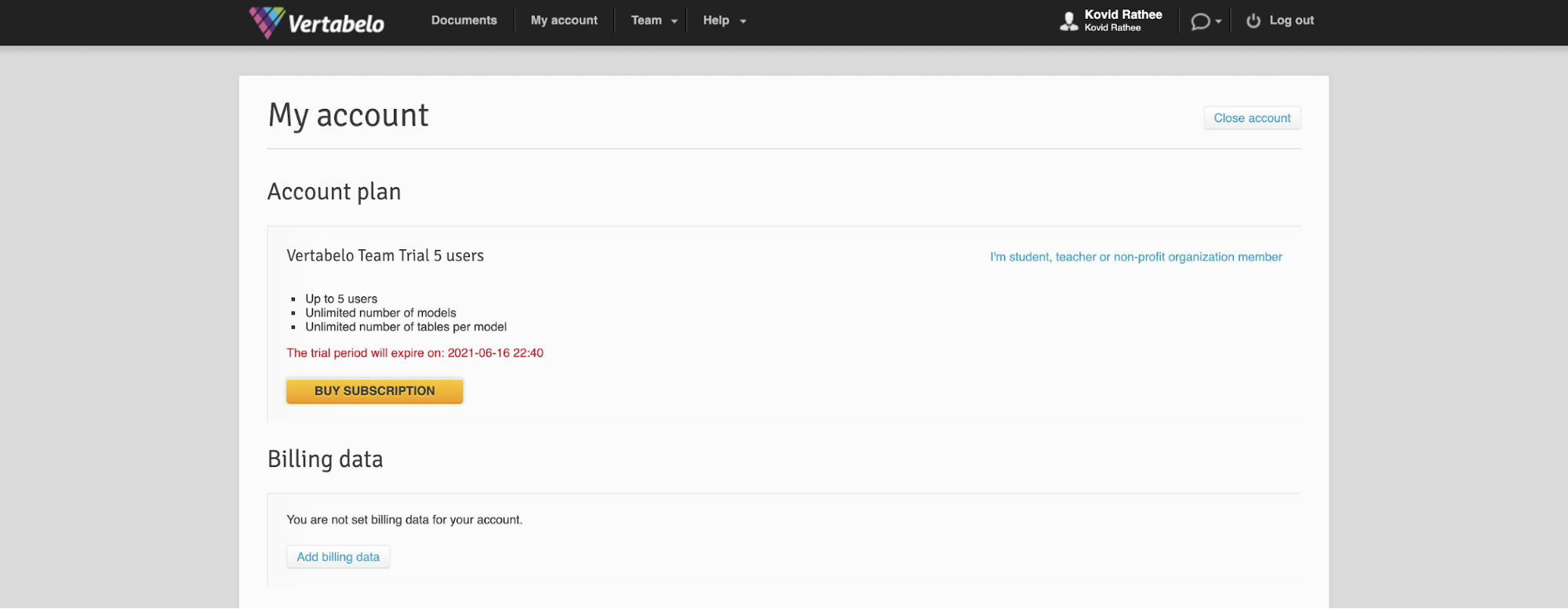Log out of the account
The height and width of the screenshot is (609, 1568).
tap(1291, 20)
